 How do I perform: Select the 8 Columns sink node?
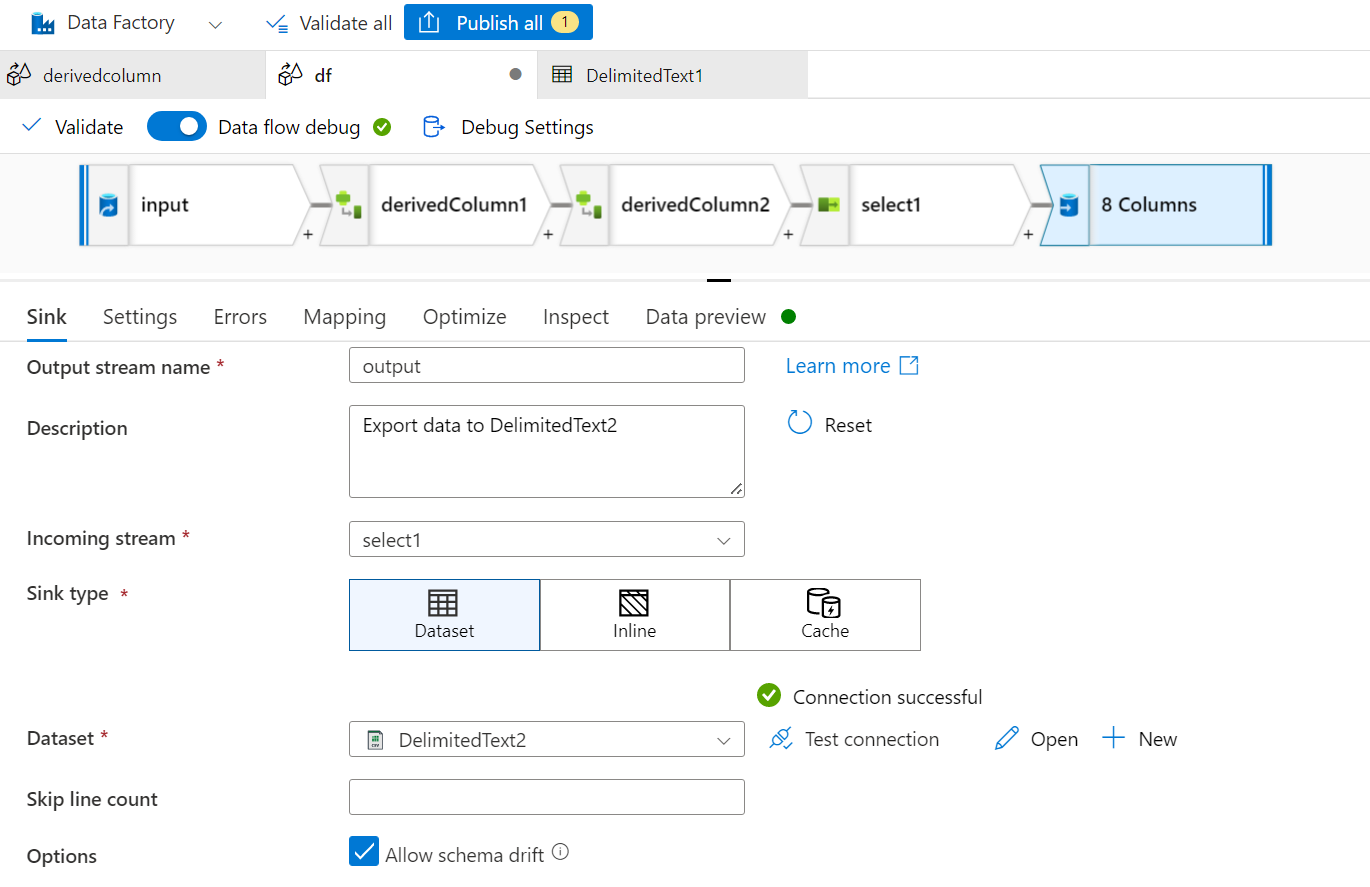[1156, 205]
